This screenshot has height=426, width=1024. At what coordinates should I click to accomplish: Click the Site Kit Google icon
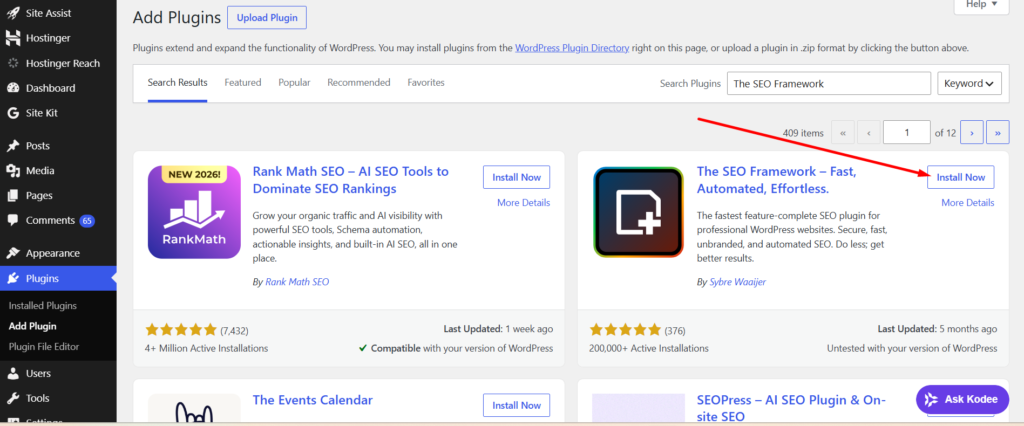tap(12, 113)
